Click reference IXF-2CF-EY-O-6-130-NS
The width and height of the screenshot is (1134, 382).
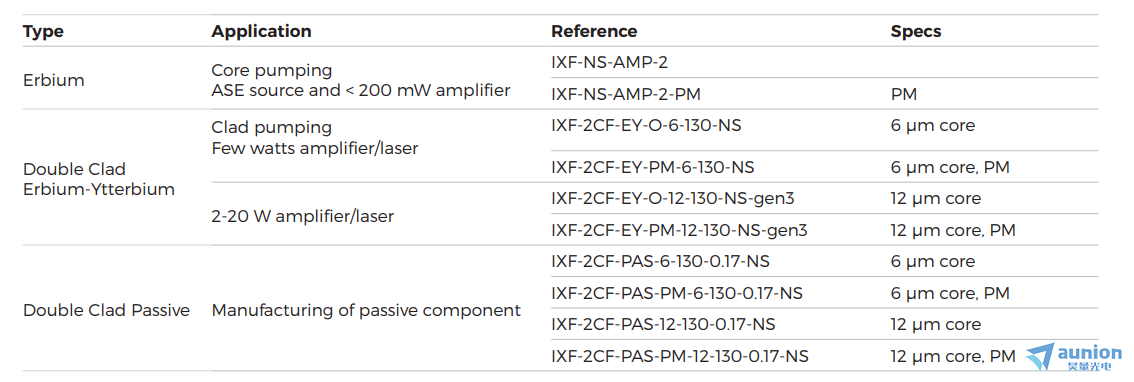[646, 126]
